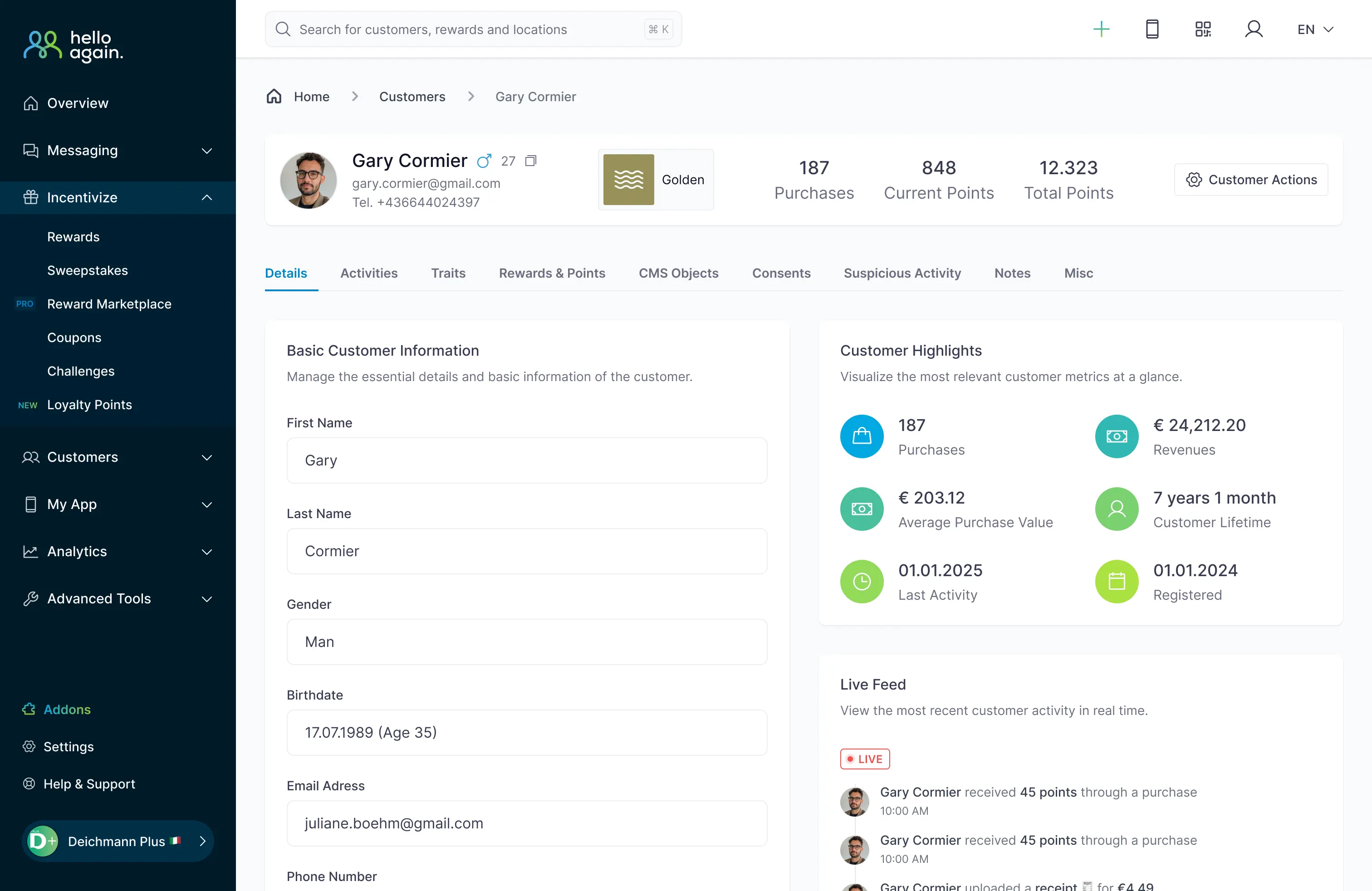Click the mobile app preview icon
1372x891 pixels.
pyautogui.click(x=1152, y=29)
